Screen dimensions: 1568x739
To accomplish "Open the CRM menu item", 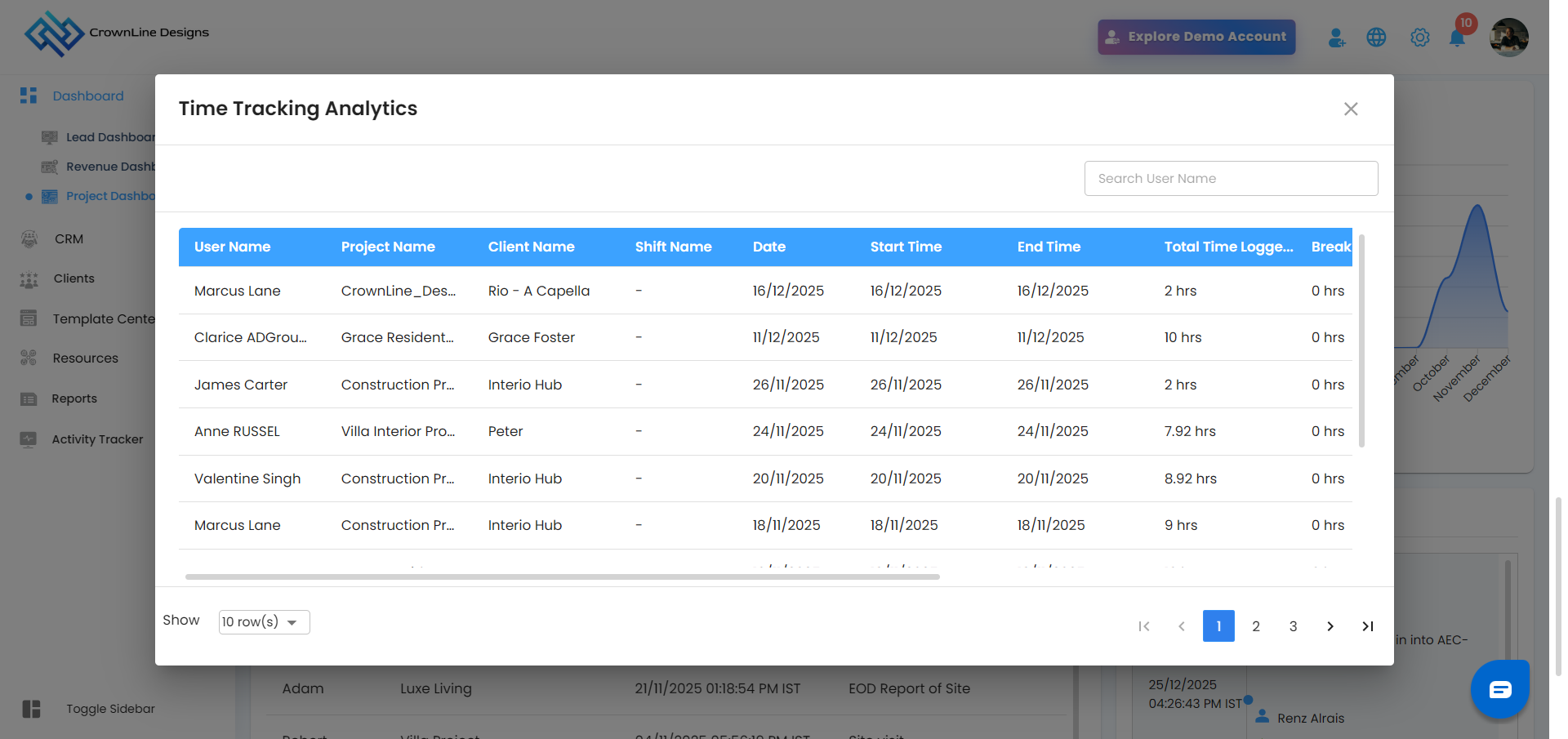I will point(69,239).
